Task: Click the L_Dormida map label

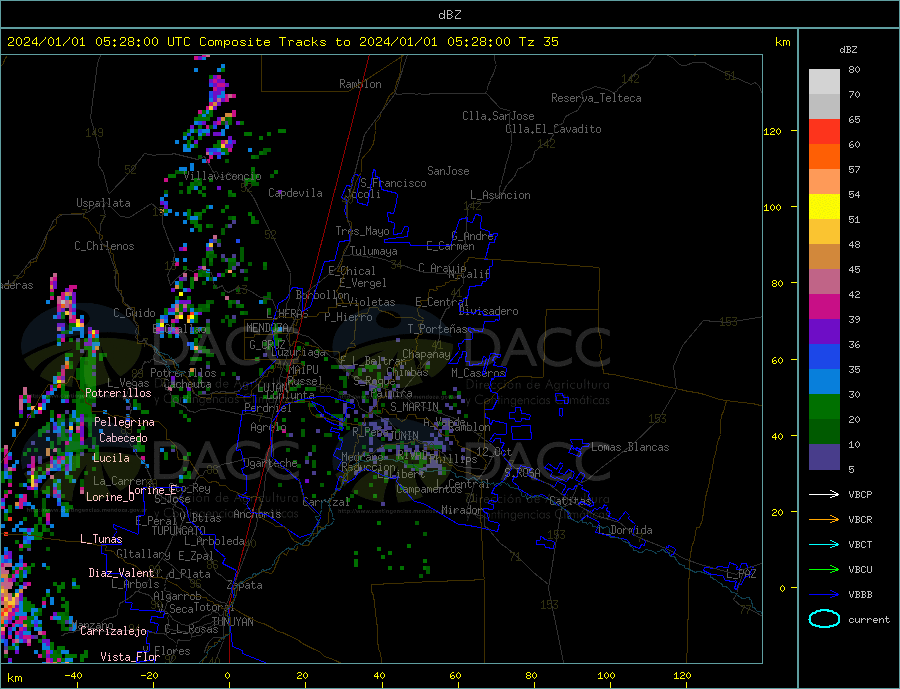Action: (626, 531)
